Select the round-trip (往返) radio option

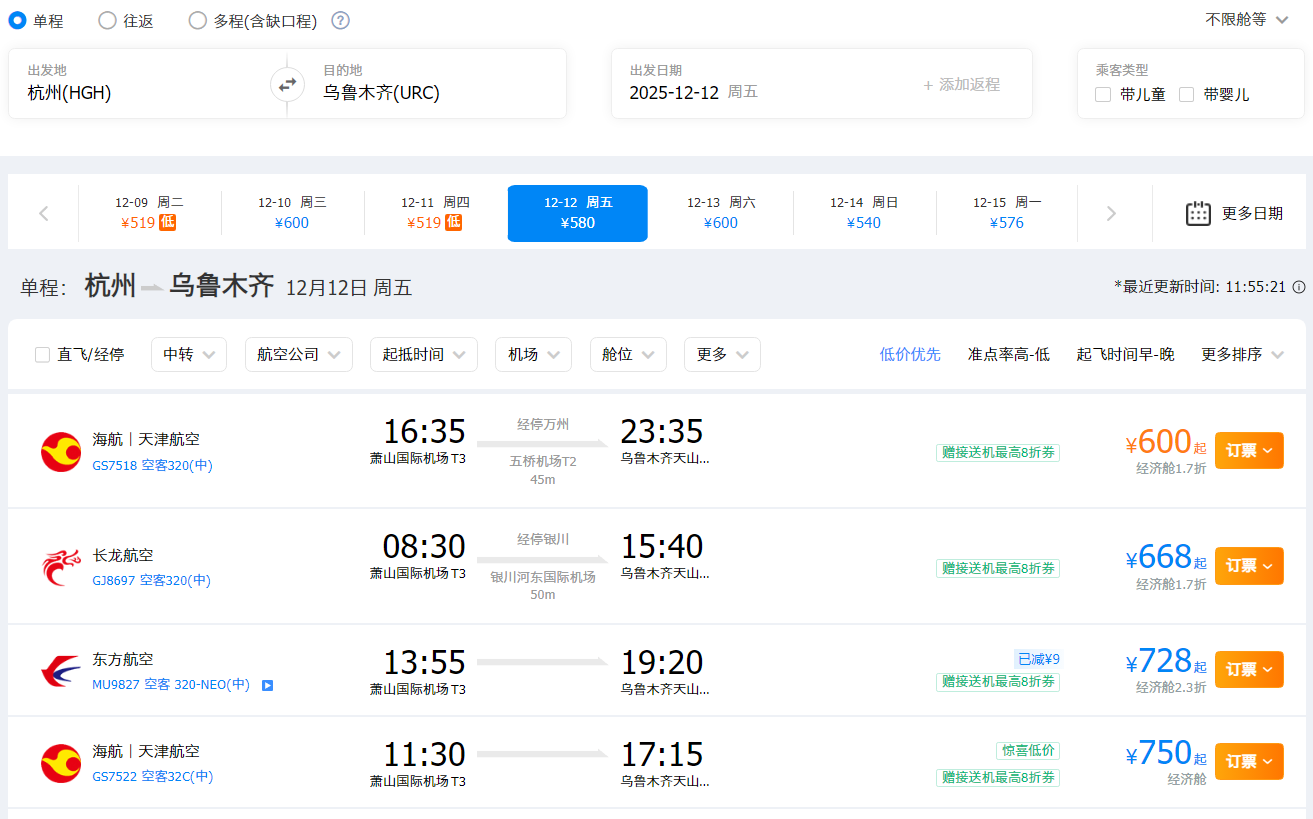coord(108,21)
